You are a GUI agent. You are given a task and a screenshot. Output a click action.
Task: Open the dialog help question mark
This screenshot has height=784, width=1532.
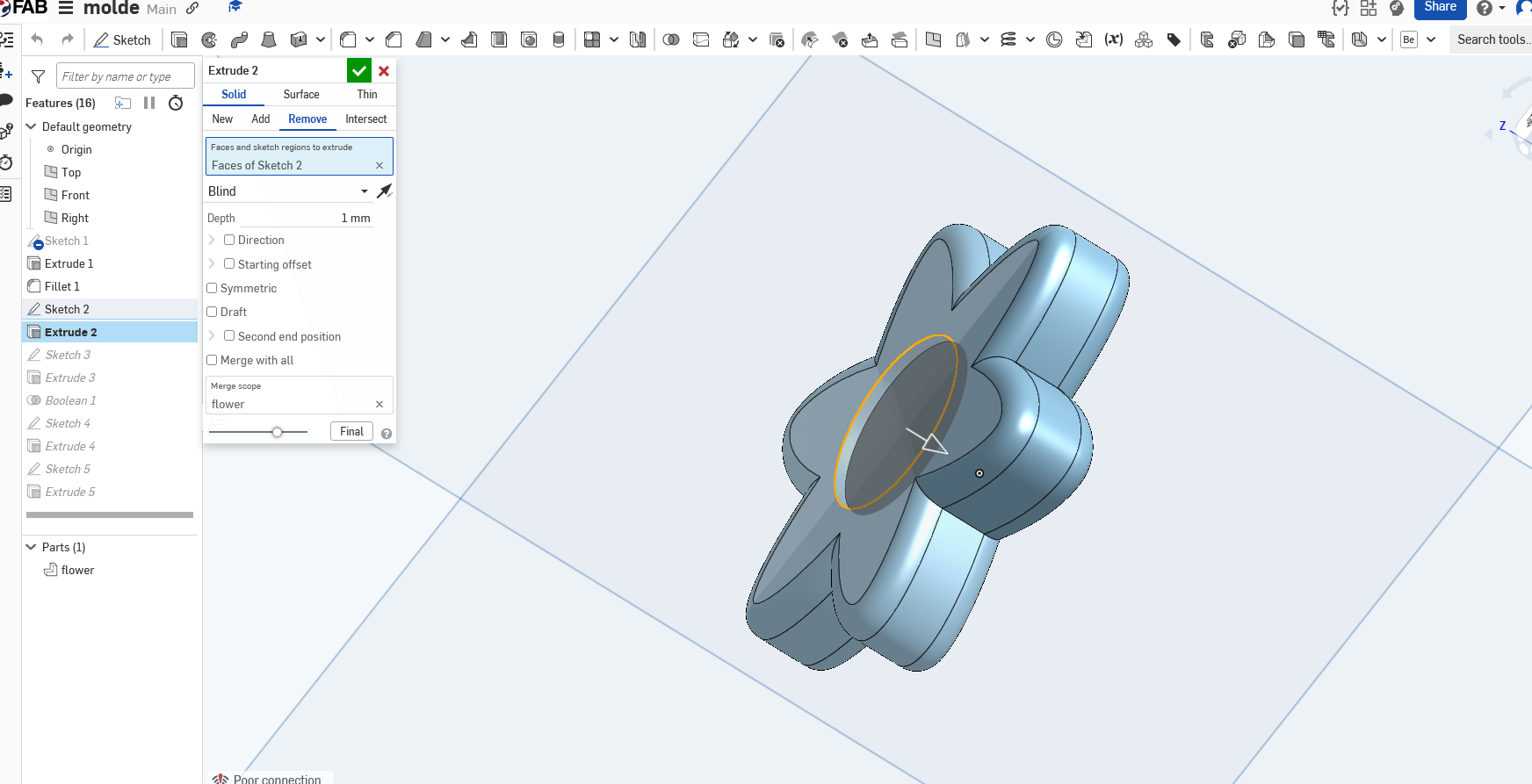387,434
